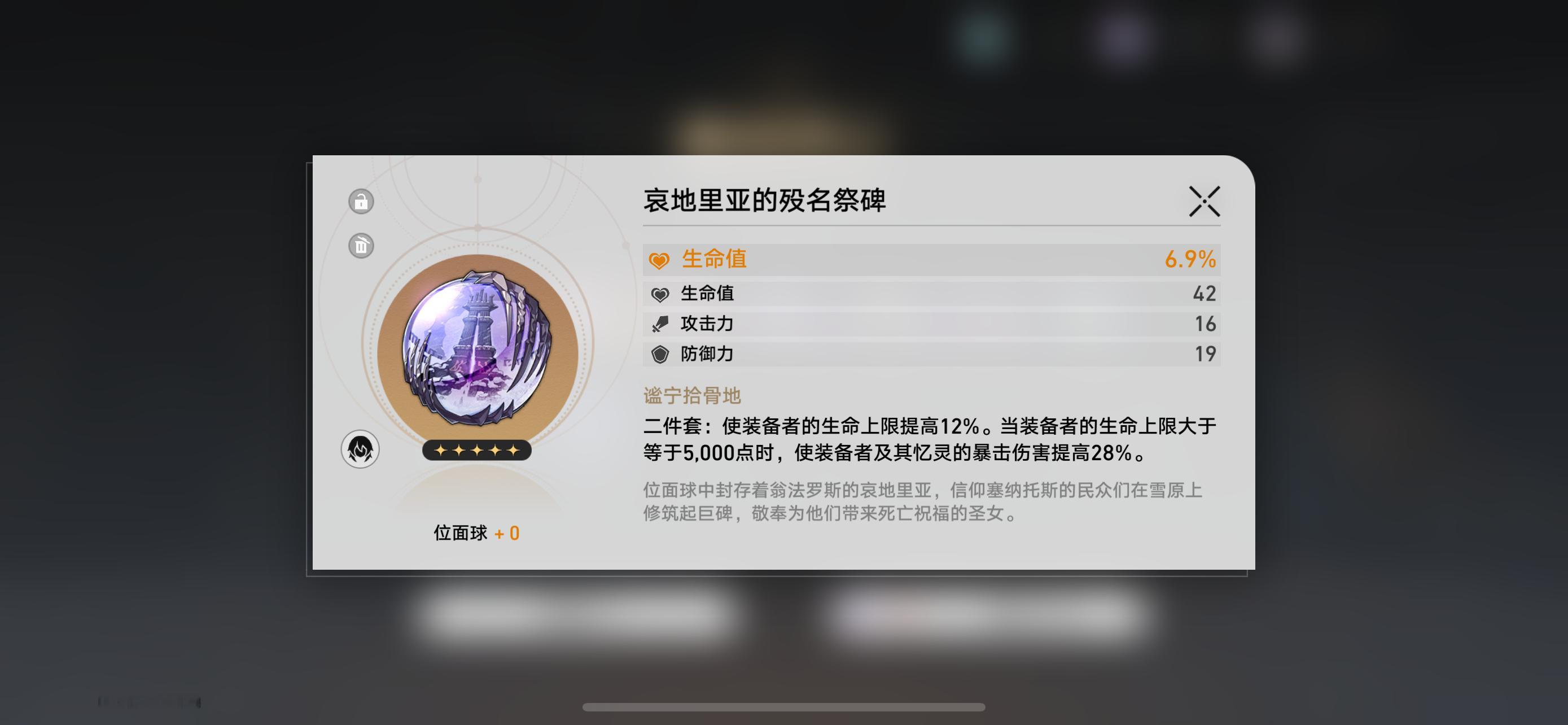
Task: Click the five-star rarity badge
Action: [476, 451]
